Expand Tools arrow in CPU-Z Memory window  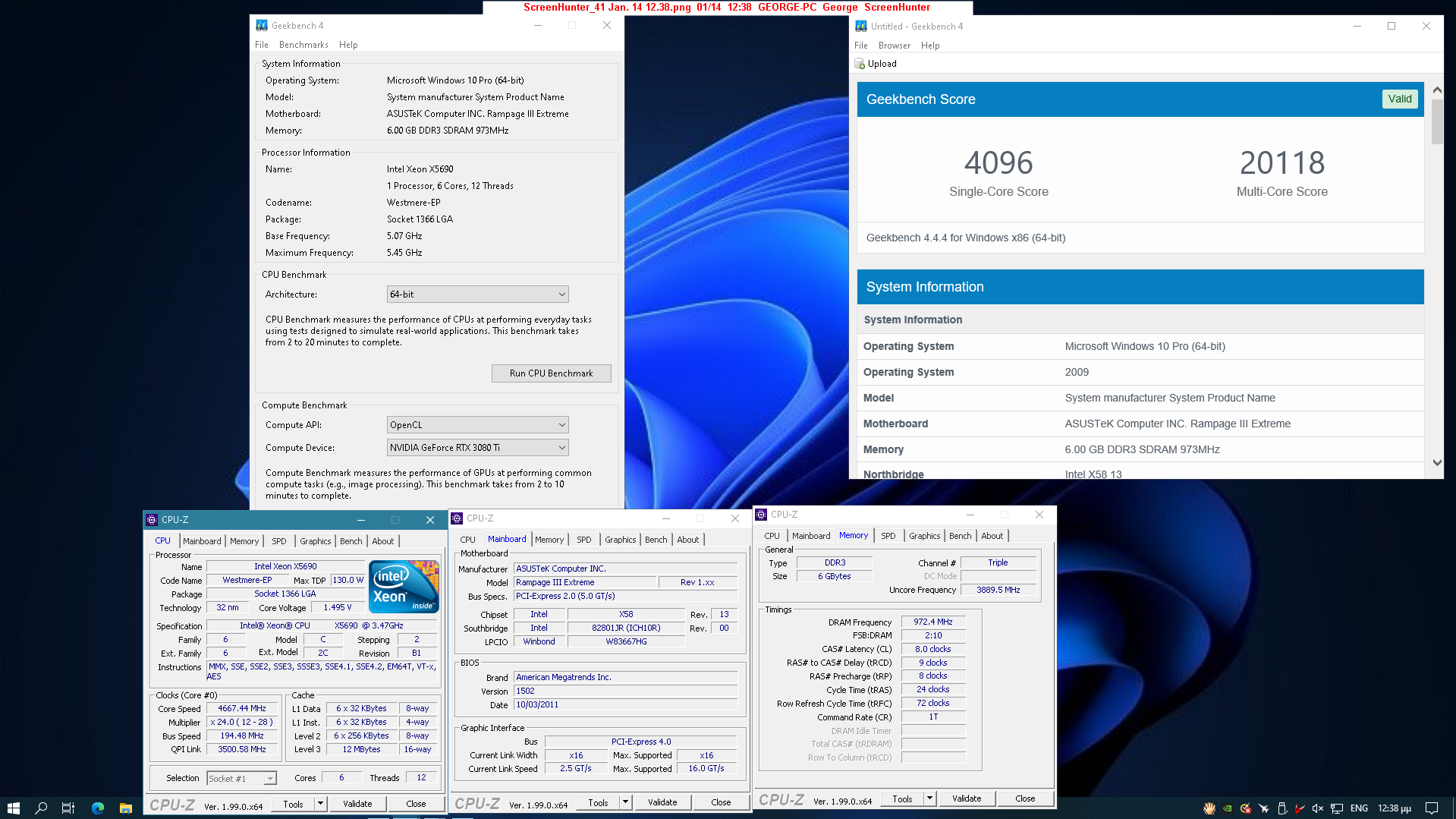tap(929, 799)
